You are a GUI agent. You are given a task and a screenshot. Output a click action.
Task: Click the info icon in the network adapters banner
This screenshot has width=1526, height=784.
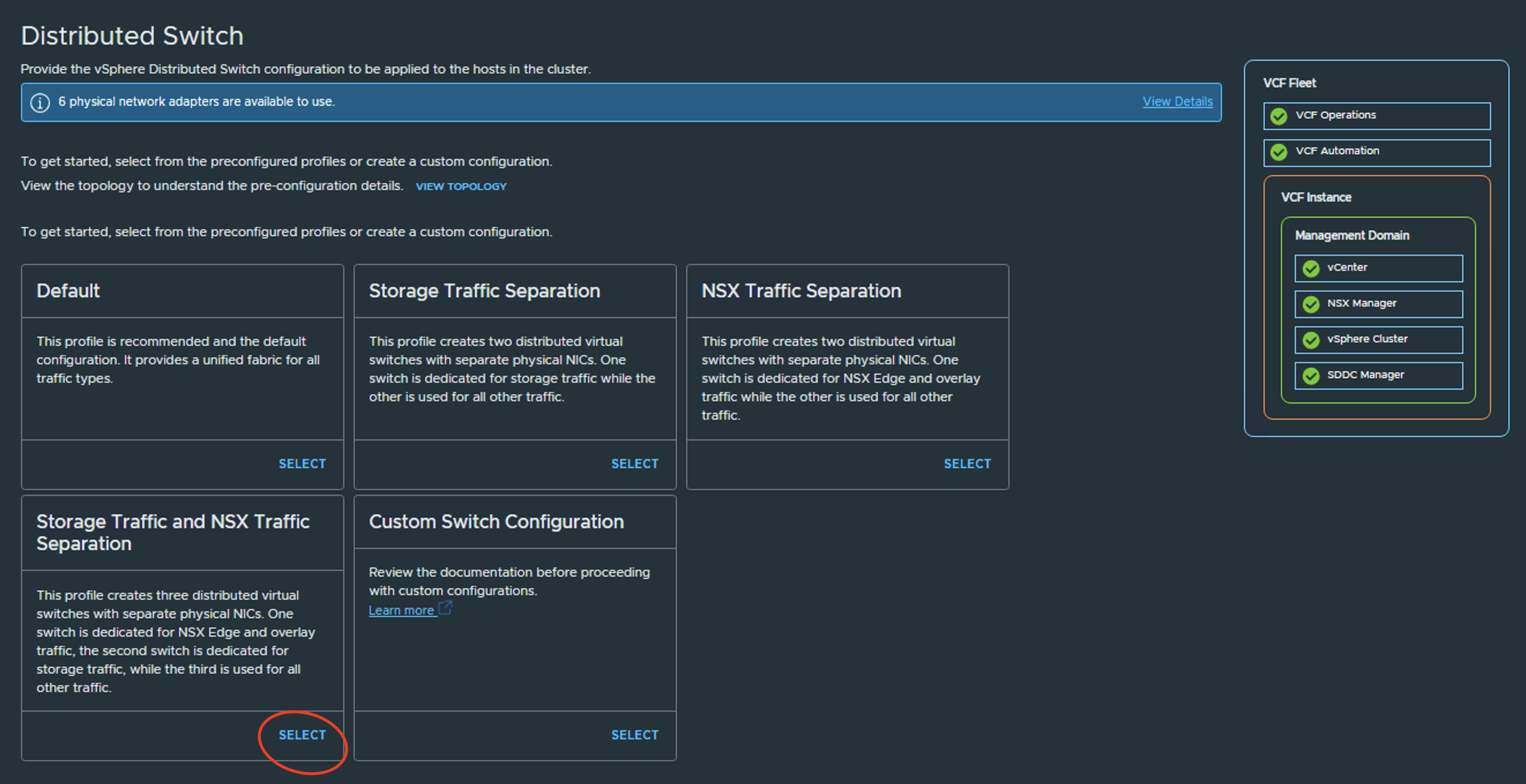(39, 102)
